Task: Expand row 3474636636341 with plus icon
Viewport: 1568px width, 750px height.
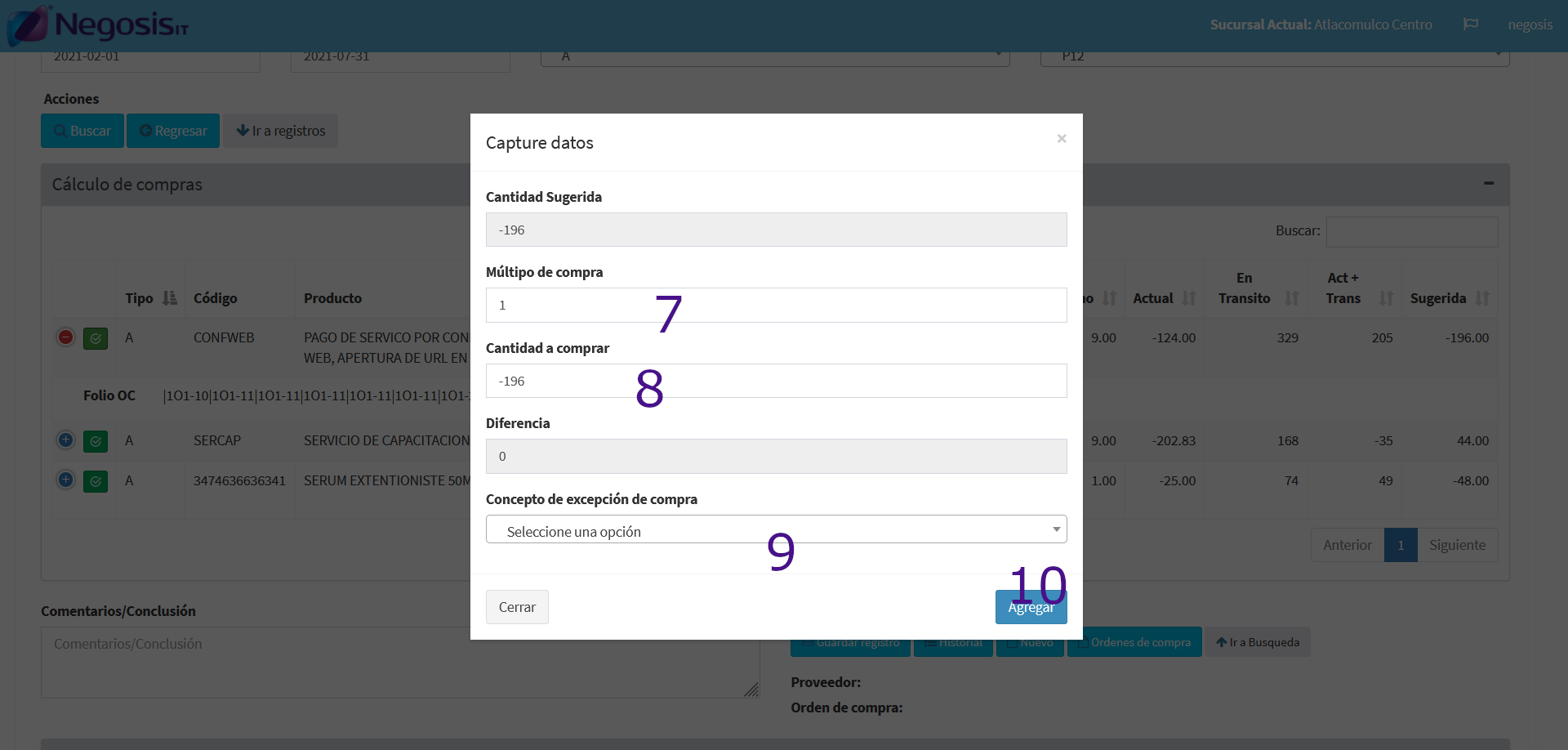Action: tap(66, 480)
